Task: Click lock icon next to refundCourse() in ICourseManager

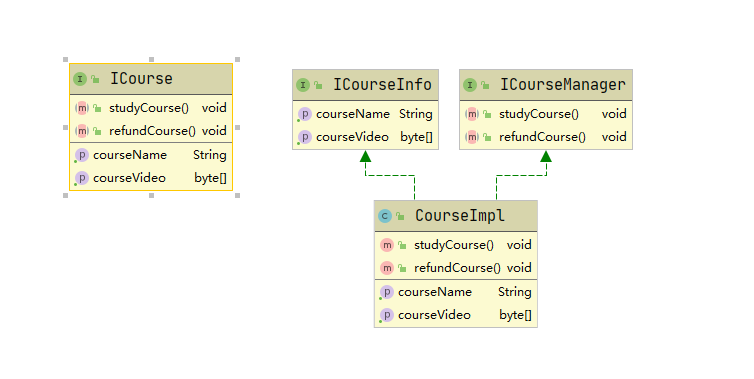Action: tap(488, 138)
